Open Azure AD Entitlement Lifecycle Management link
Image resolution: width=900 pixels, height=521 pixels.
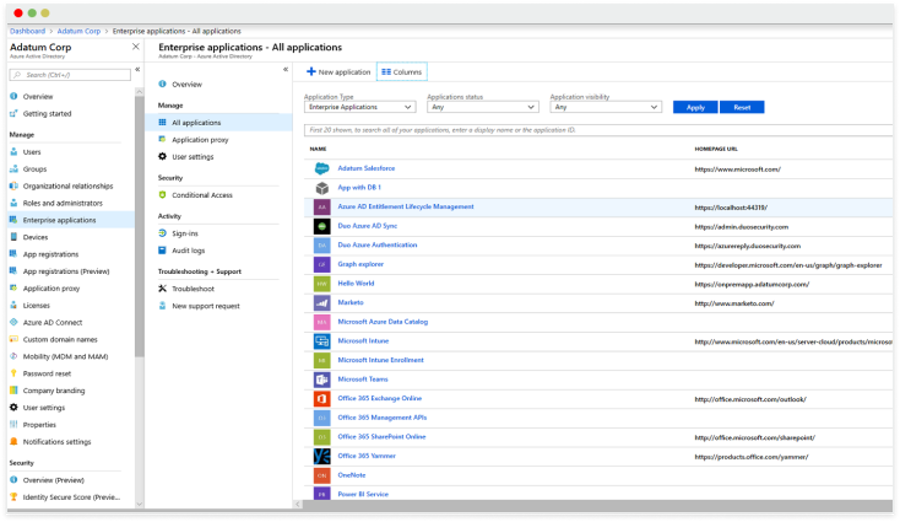tap(405, 207)
